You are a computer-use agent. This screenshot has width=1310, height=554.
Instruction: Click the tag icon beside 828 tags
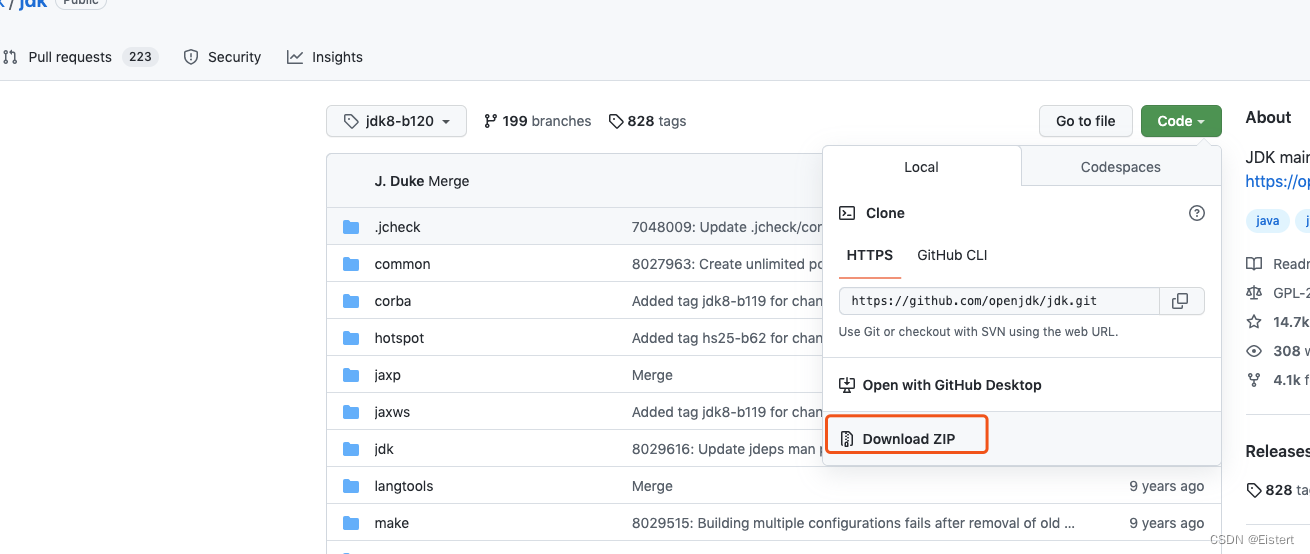[x=614, y=121]
